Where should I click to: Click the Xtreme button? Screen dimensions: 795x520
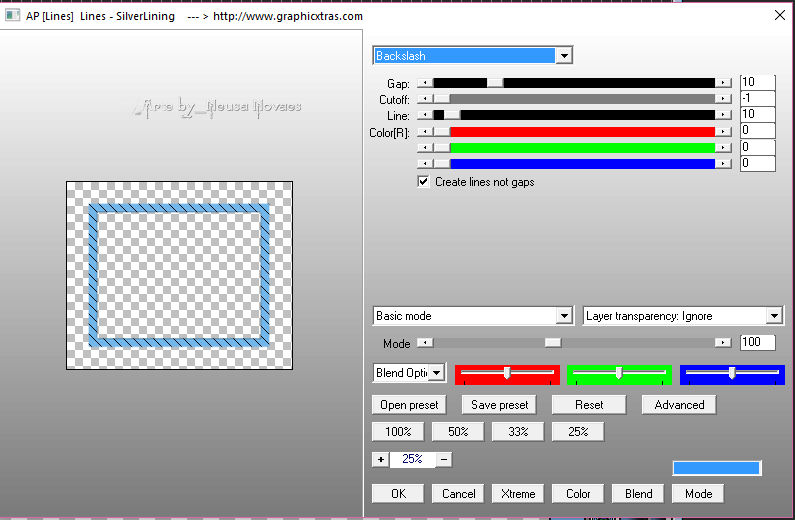(x=518, y=494)
